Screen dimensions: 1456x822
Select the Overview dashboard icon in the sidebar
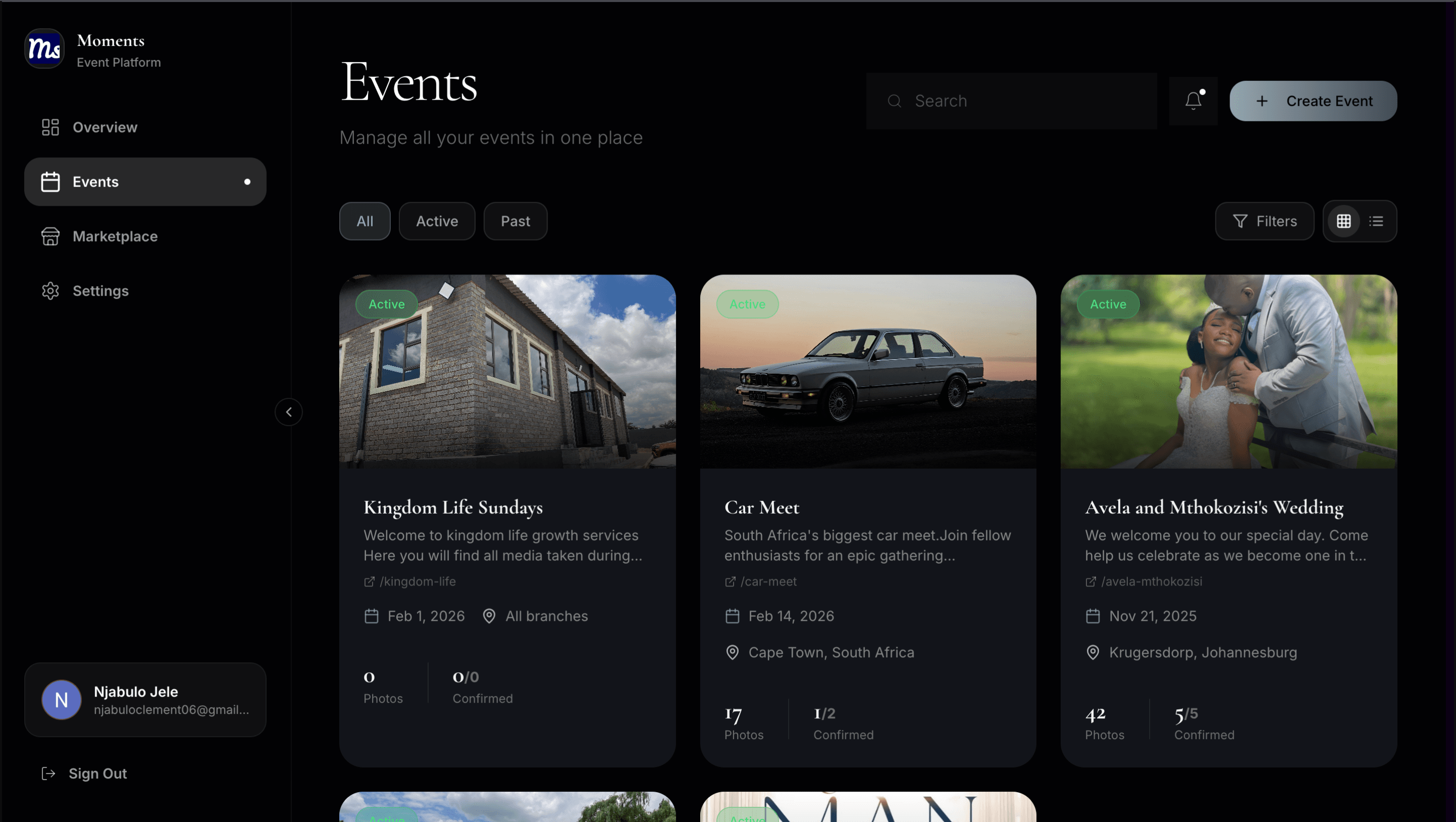51,127
